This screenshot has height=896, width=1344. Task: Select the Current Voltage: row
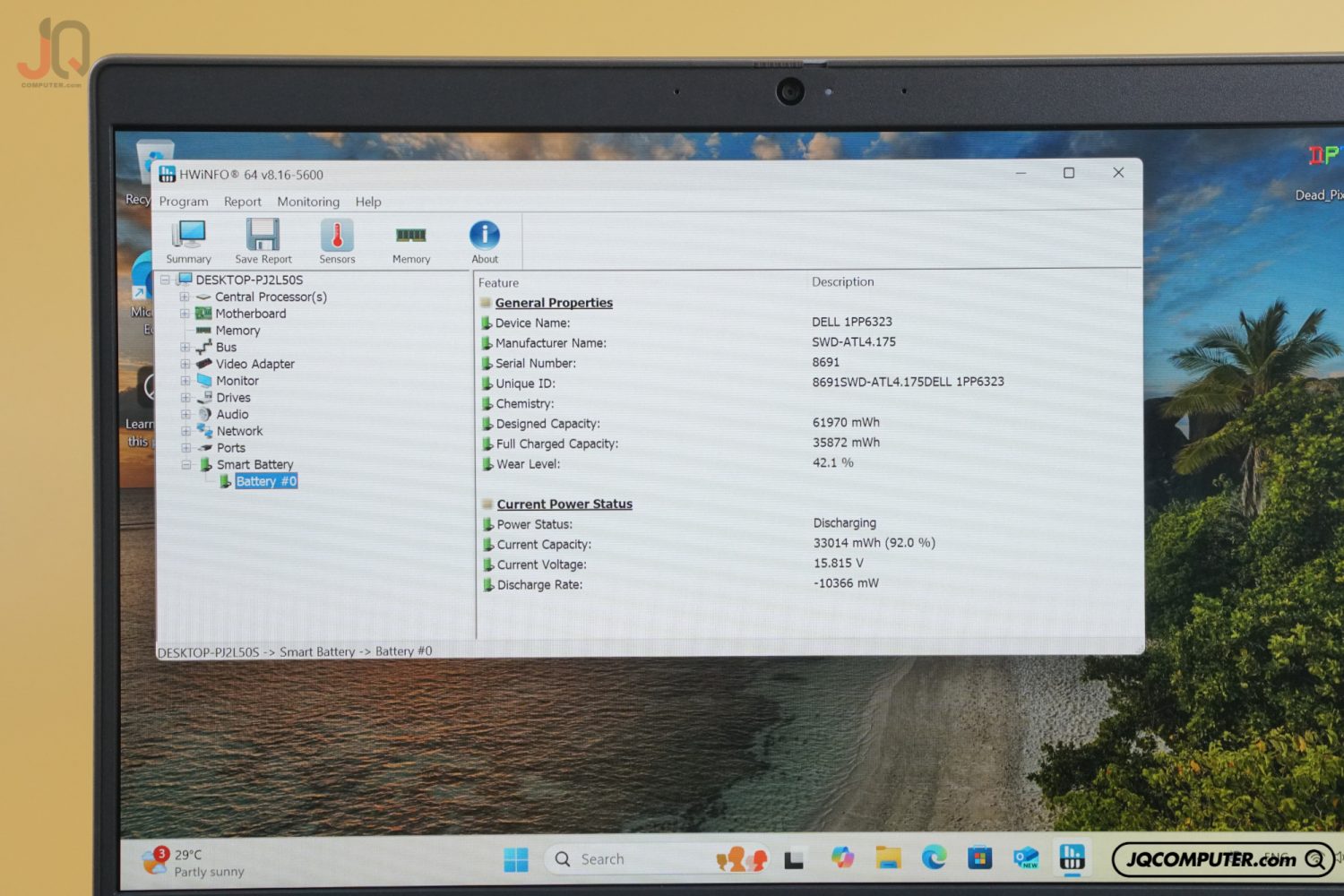tap(542, 564)
